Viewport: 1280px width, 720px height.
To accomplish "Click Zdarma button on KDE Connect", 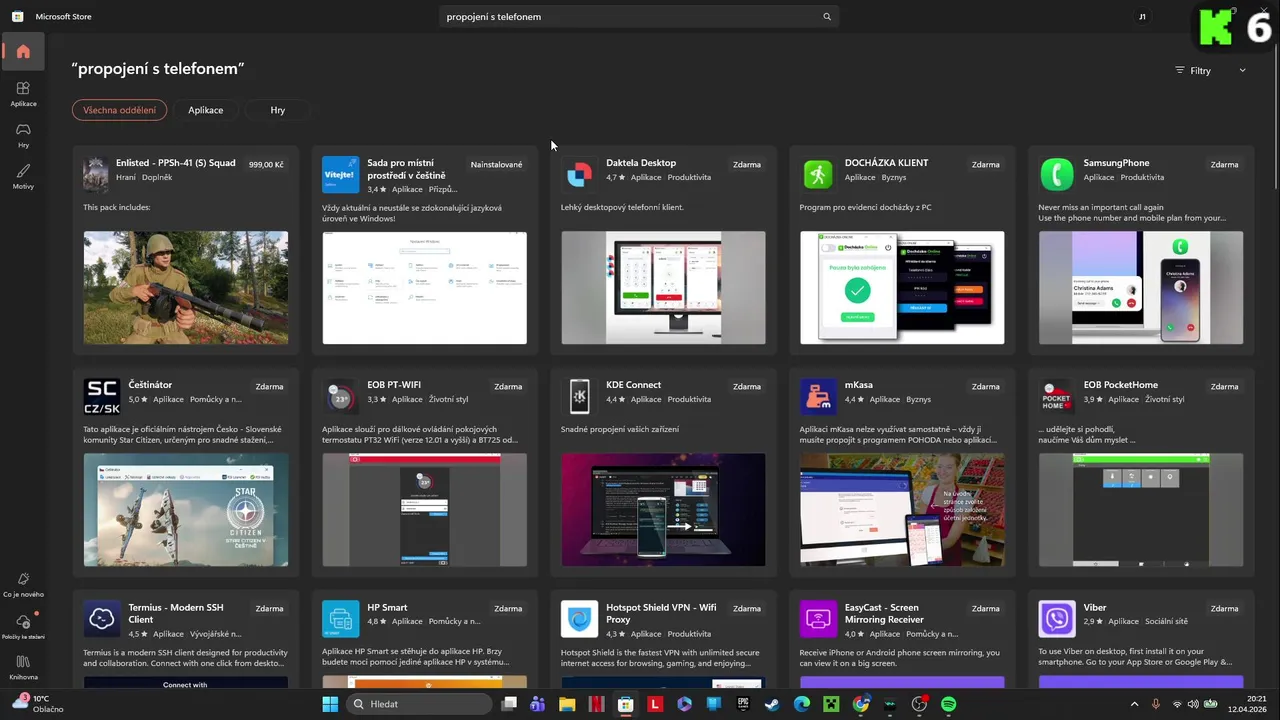I will pyautogui.click(x=747, y=386).
